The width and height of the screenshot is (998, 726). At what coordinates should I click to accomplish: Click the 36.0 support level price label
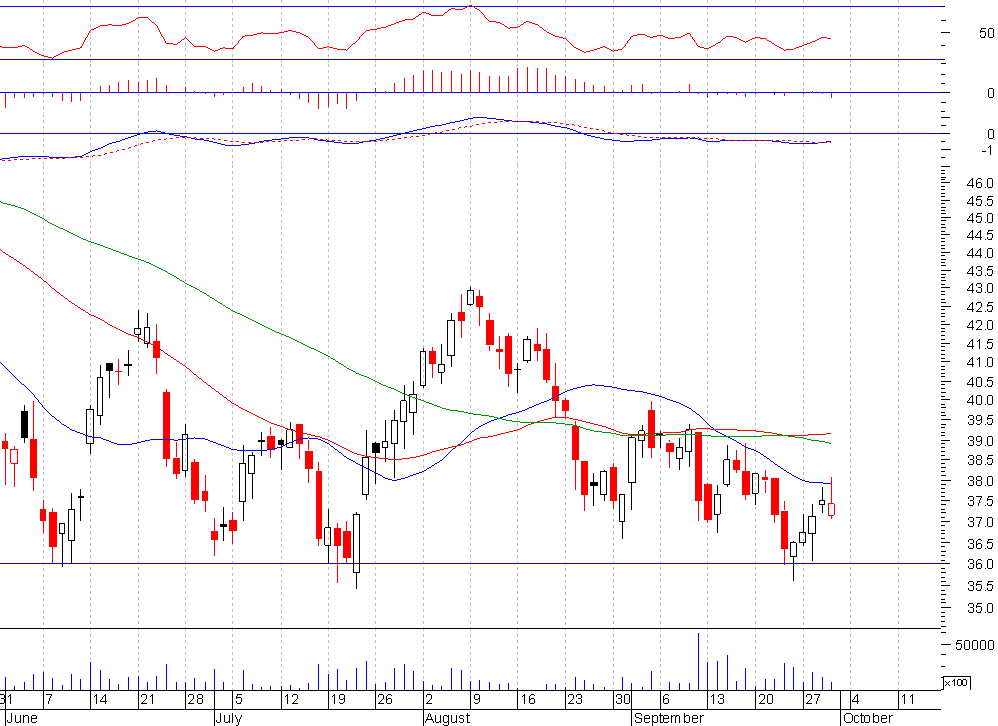click(980, 564)
